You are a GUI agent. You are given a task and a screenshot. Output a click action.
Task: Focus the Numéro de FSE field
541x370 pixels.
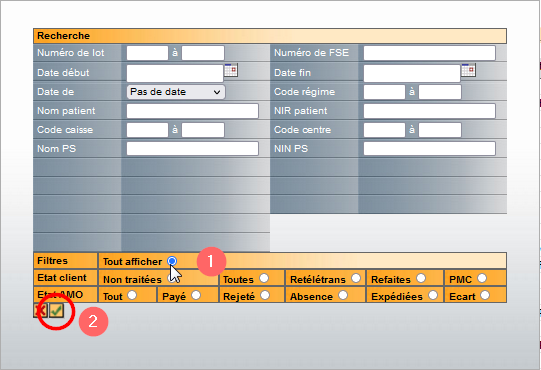[430, 53]
